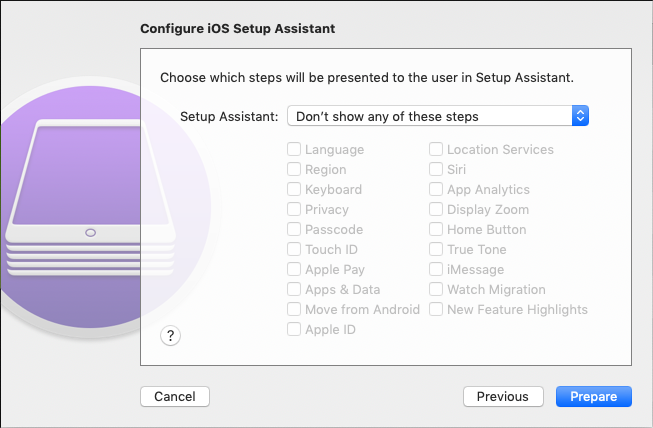Click the blue dropdown arrow stepper
The width and height of the screenshot is (653, 428).
click(x=580, y=116)
